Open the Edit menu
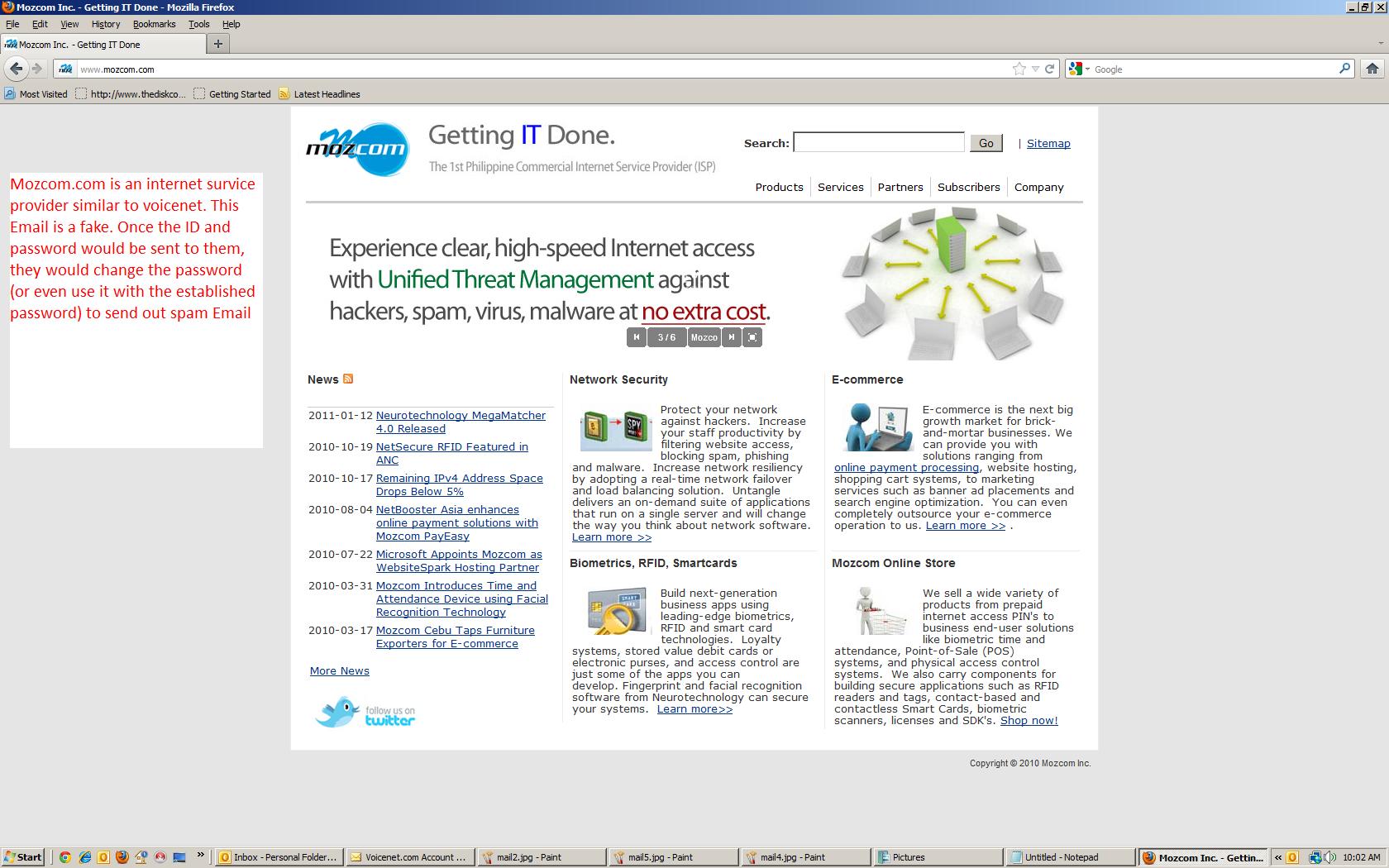This screenshot has height=868, width=1389. click(x=40, y=24)
